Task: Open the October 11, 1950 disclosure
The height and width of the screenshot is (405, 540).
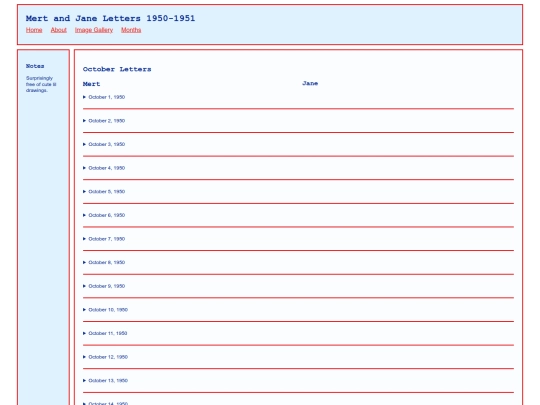Action: coord(105,333)
